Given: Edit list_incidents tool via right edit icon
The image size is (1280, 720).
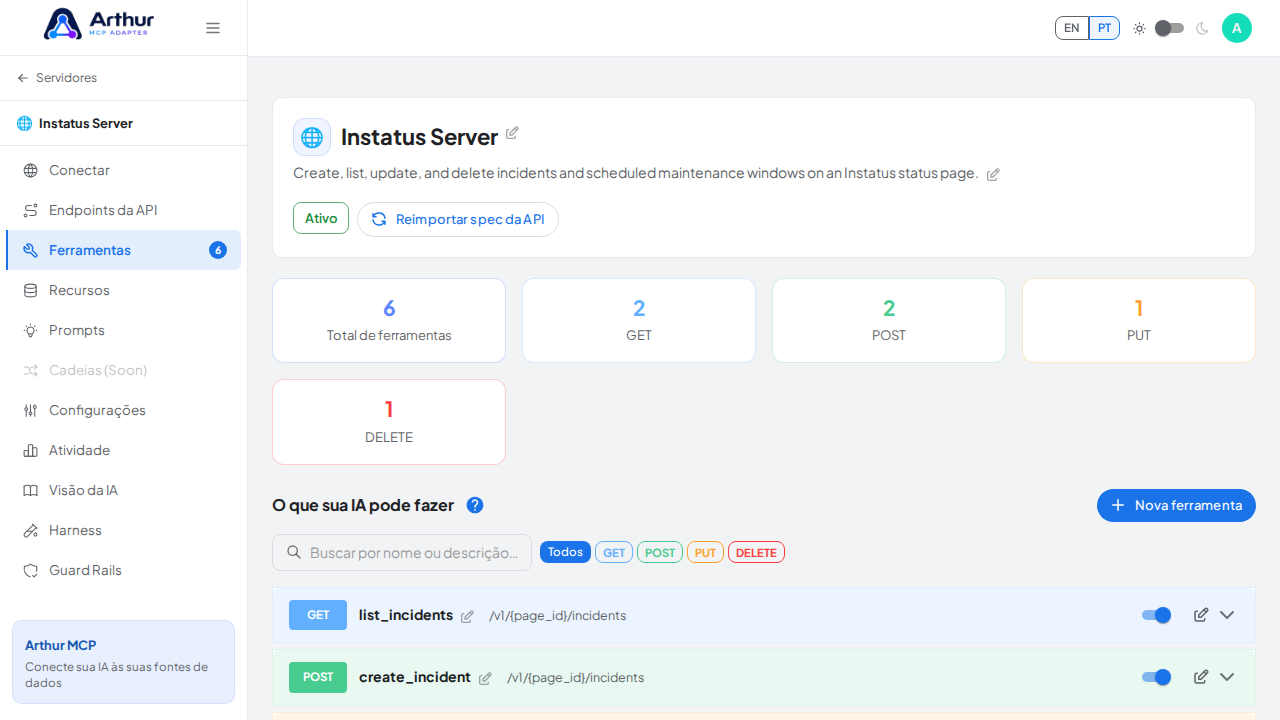Looking at the screenshot, I should click(x=1201, y=615).
